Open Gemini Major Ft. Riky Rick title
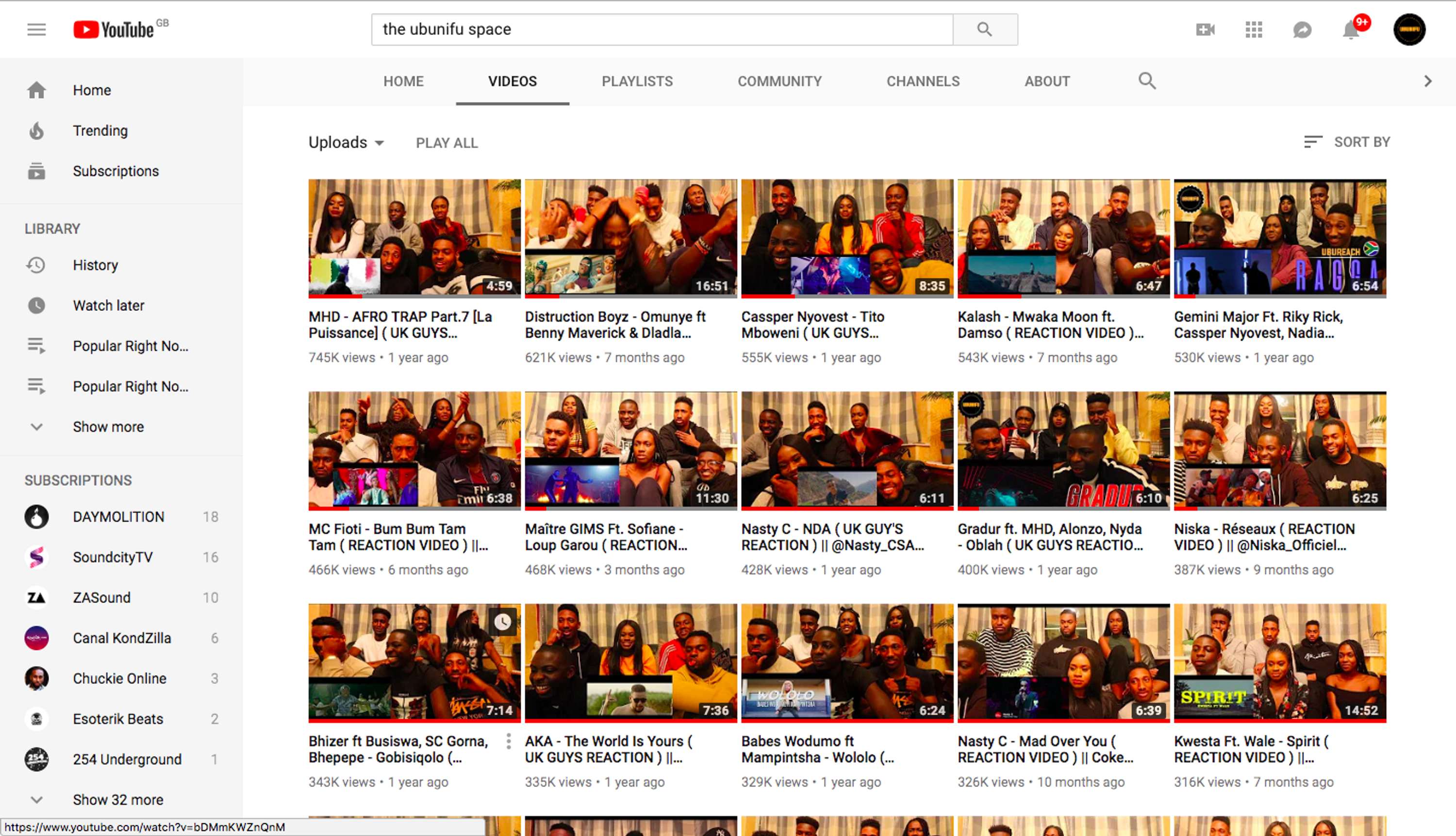1456x836 pixels. [x=1258, y=325]
